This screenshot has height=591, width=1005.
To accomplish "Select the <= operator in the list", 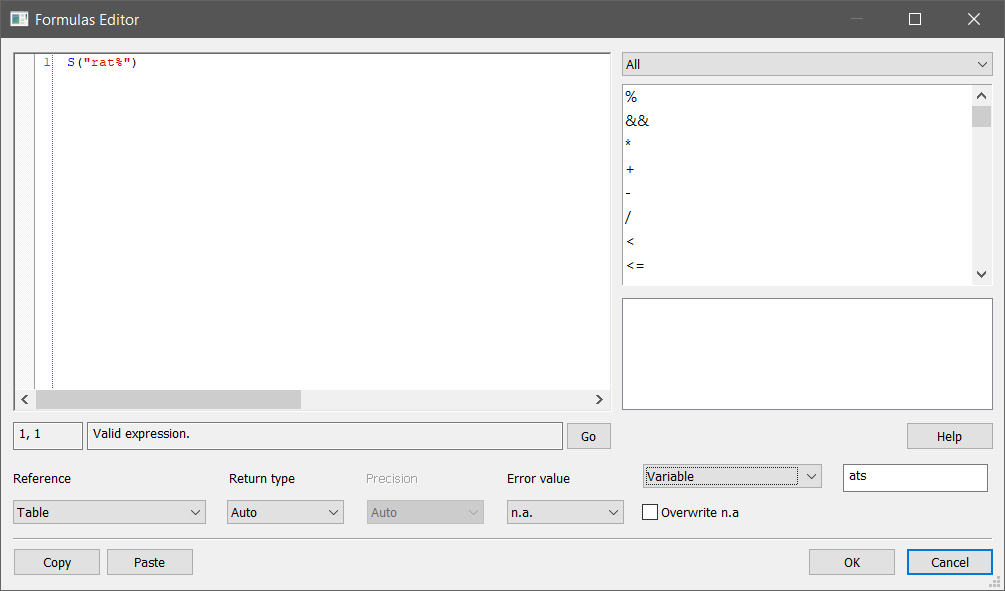I will tap(635, 265).
